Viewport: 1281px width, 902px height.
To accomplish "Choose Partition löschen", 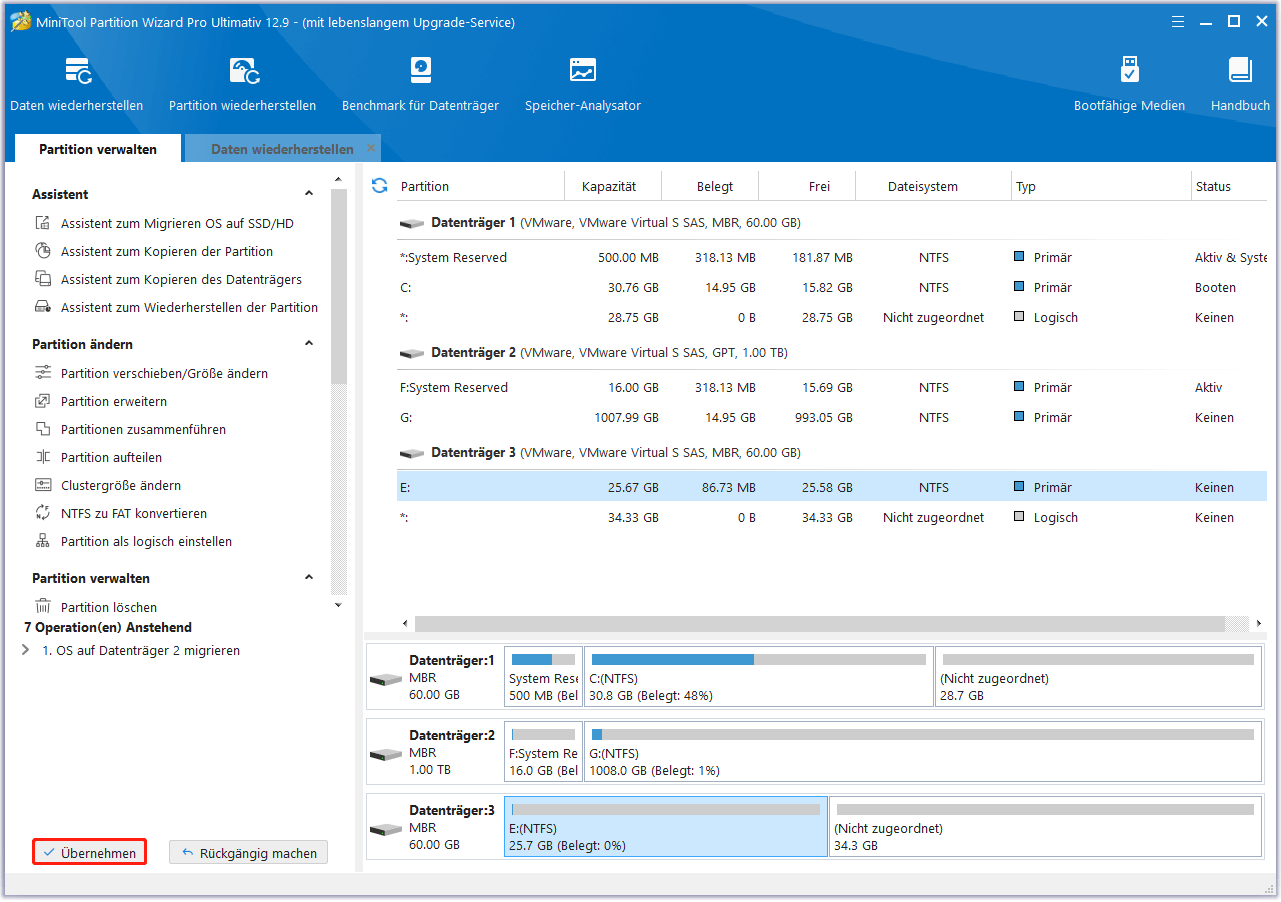I will pyautogui.click(x=109, y=607).
